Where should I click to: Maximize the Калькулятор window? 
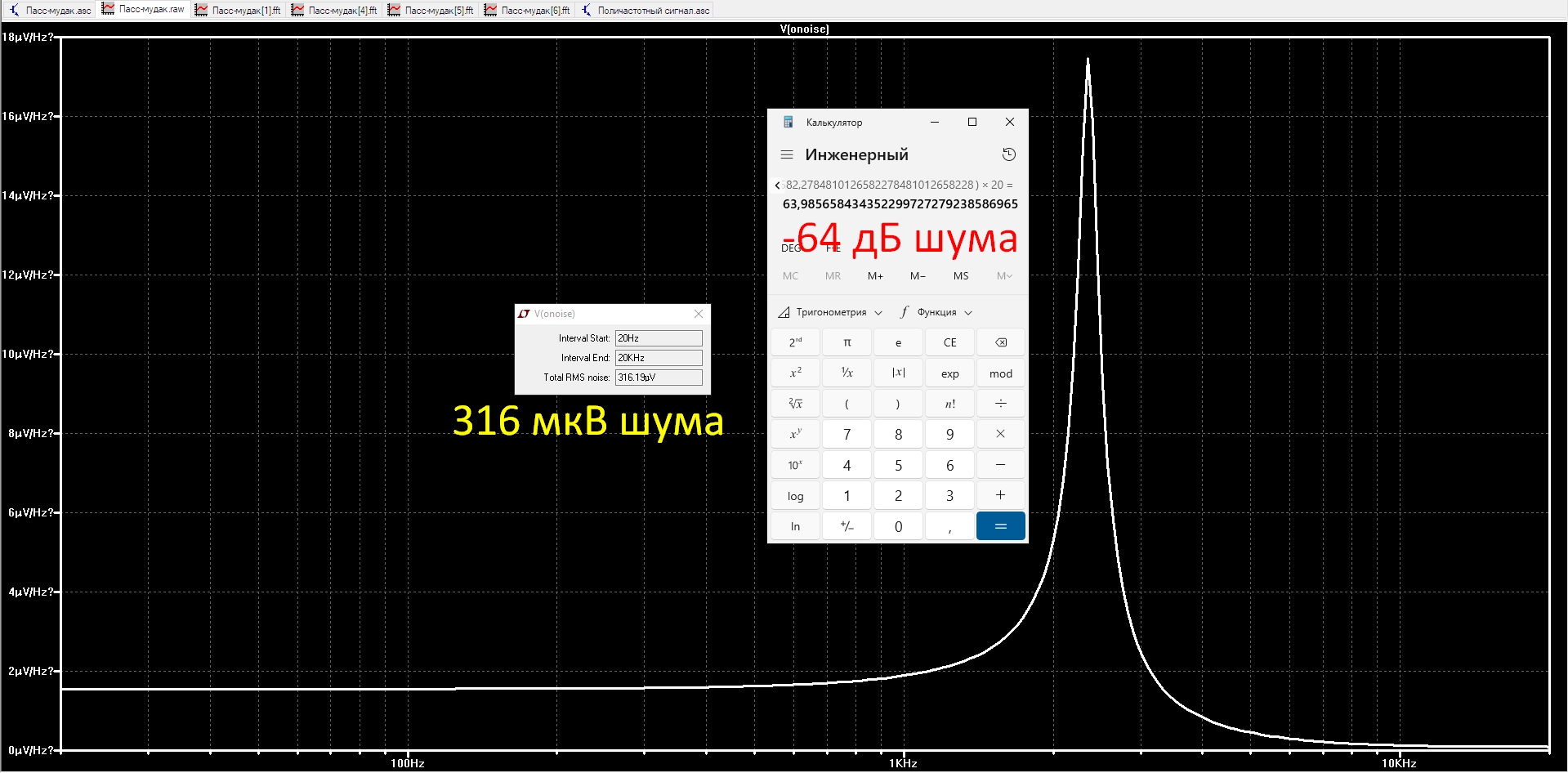pyautogui.click(x=972, y=122)
